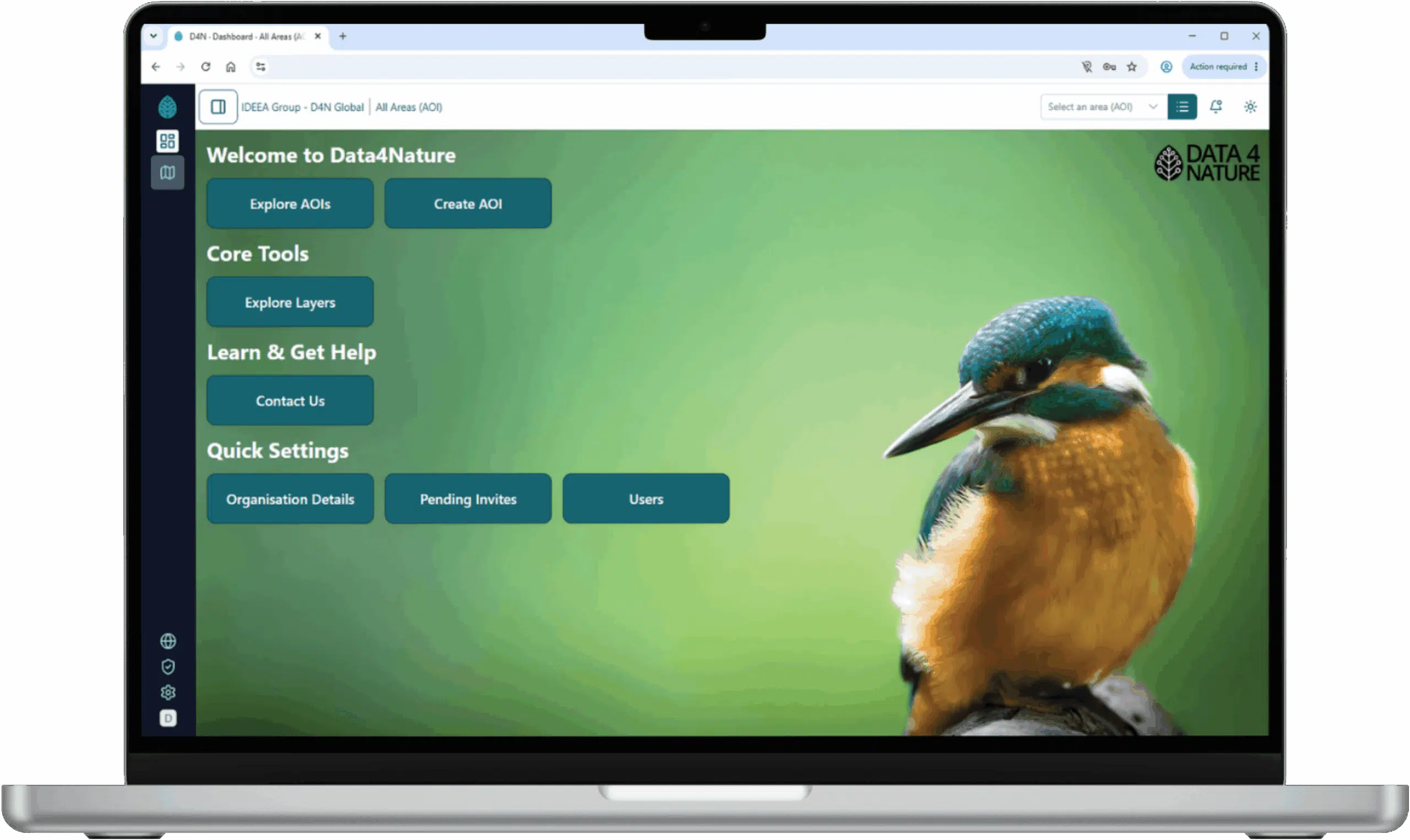
Task: Reload the page
Action: (205, 67)
